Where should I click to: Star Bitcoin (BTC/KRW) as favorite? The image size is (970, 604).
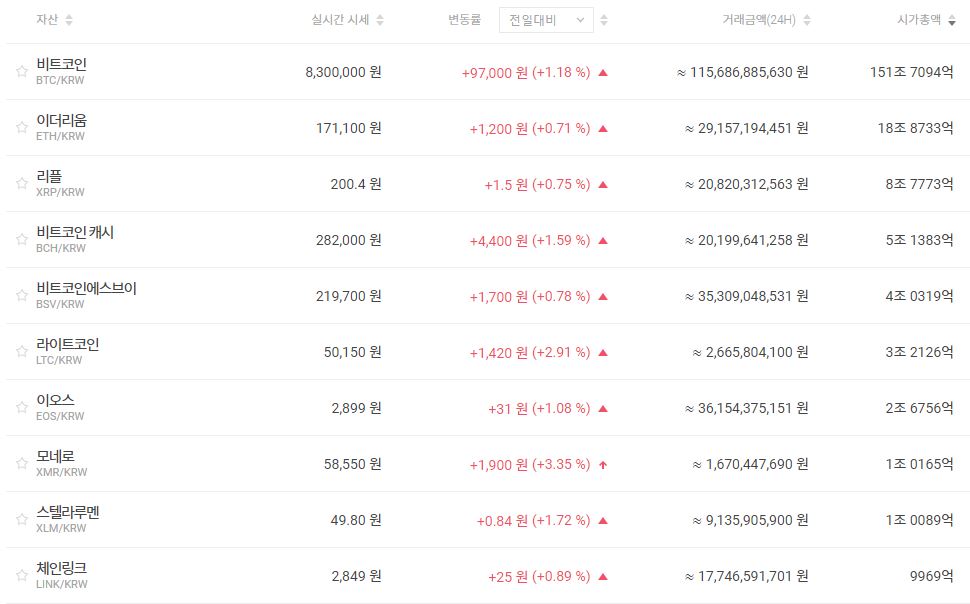[x=21, y=71]
